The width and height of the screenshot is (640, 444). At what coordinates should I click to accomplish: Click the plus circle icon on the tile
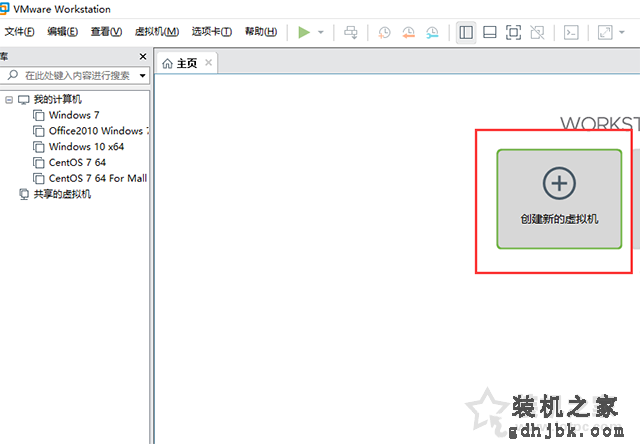[559, 183]
